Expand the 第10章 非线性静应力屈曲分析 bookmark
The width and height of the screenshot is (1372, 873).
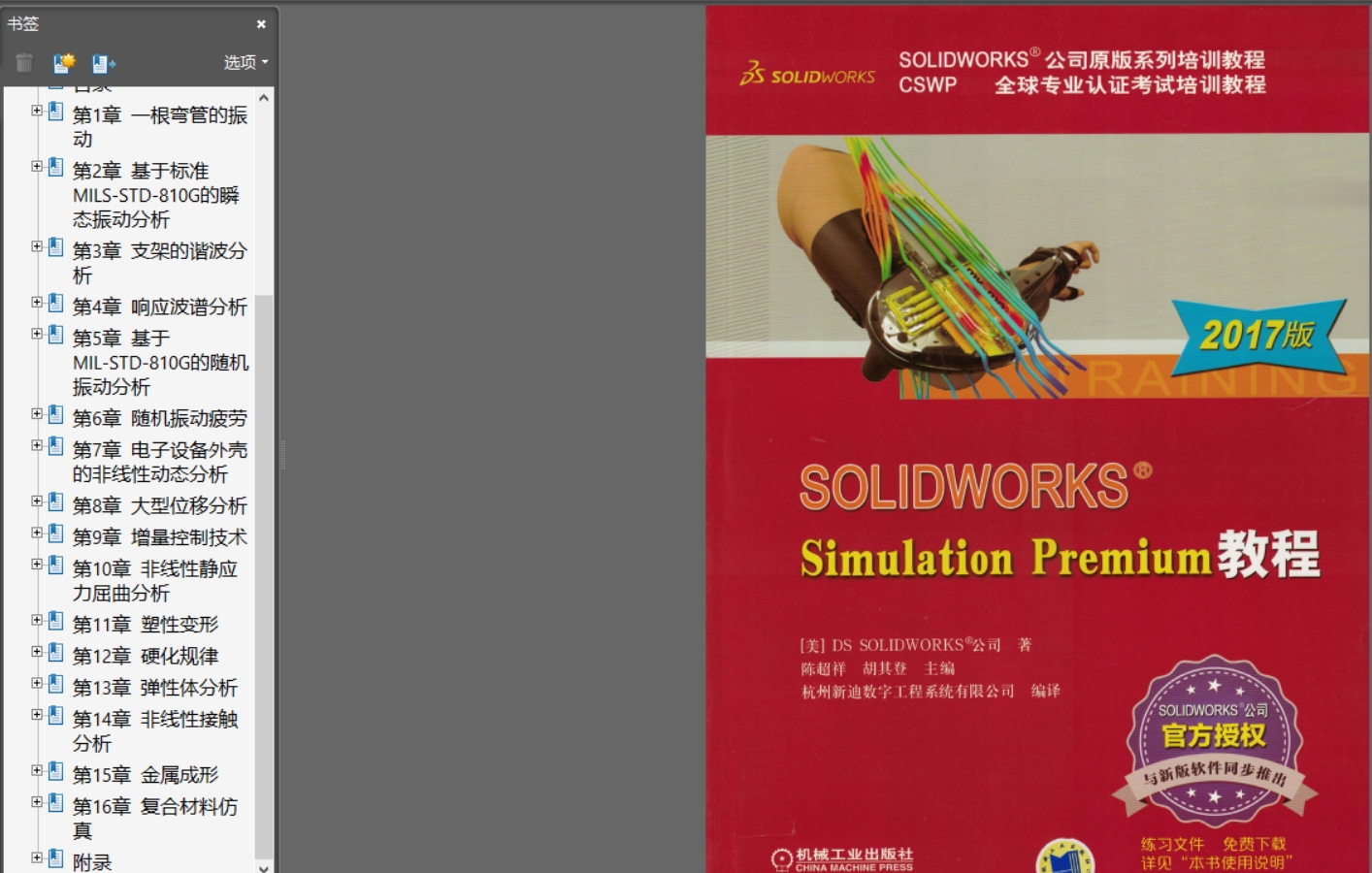[37, 565]
